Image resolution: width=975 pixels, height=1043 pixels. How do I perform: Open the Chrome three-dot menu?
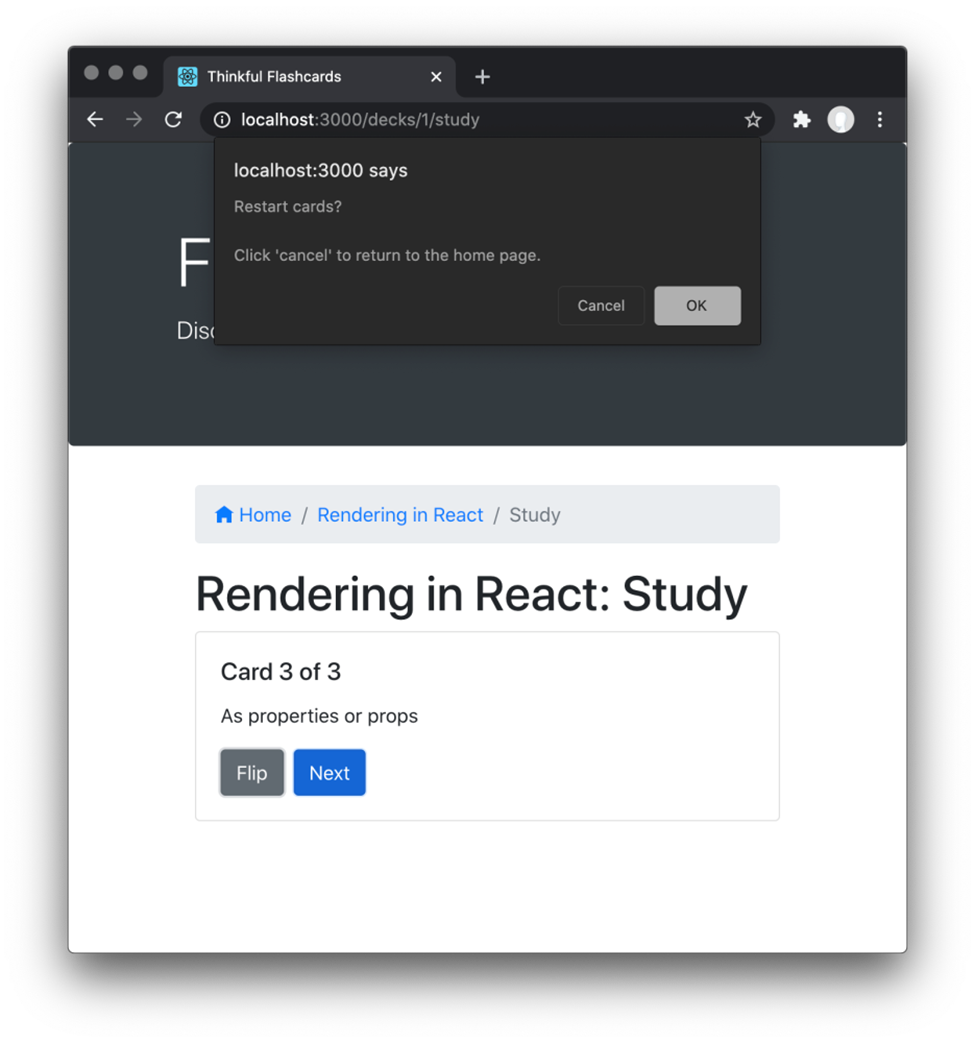(x=880, y=119)
